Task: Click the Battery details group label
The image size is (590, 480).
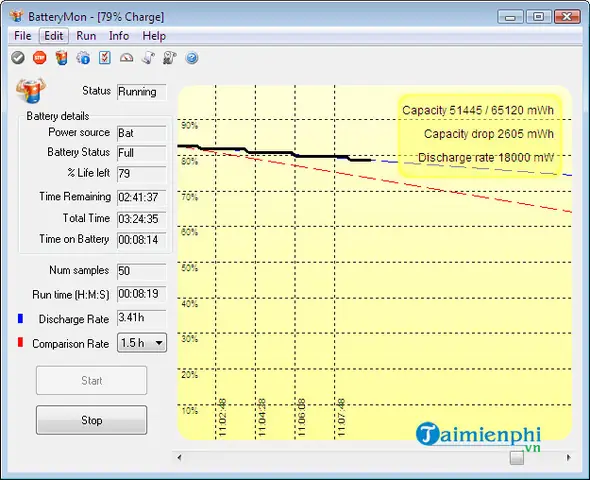Action: (x=58, y=116)
